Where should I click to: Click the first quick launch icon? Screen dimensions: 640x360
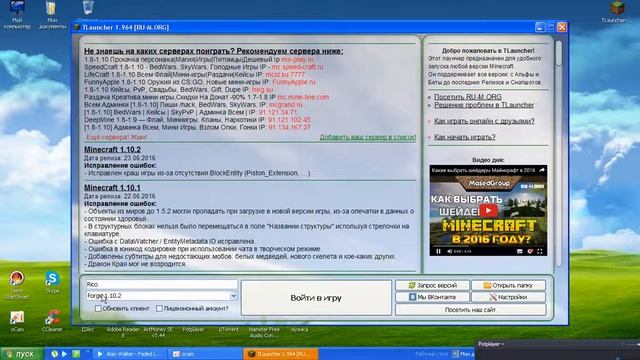[54, 354]
